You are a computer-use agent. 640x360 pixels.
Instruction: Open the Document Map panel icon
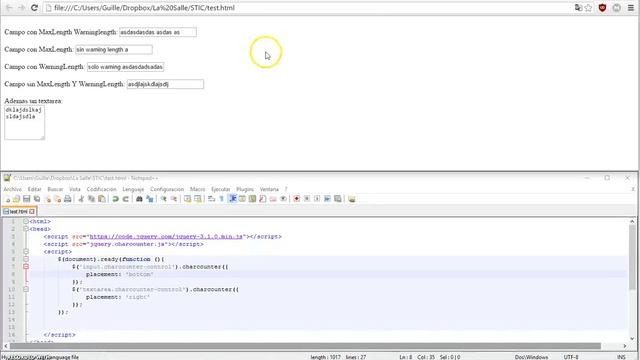coord(253,199)
